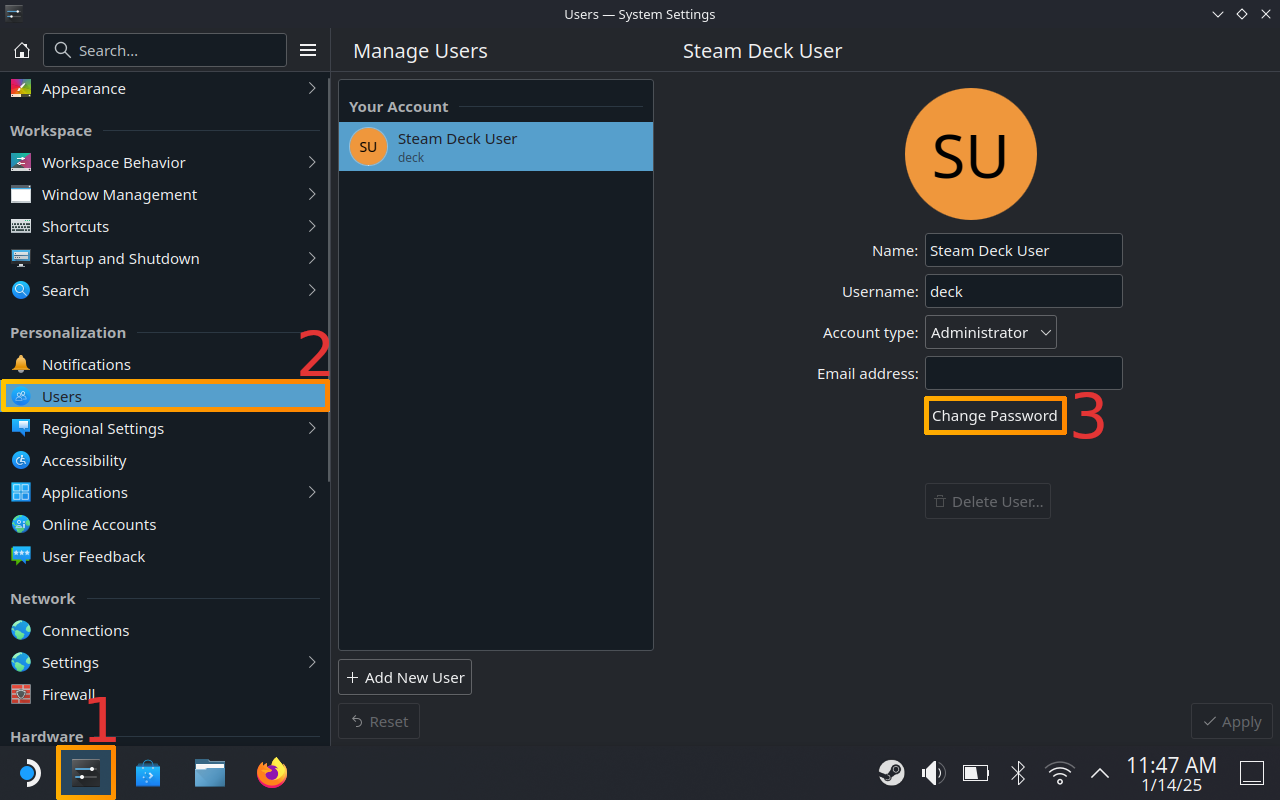Open the volume control in the system tray

pos(932,772)
